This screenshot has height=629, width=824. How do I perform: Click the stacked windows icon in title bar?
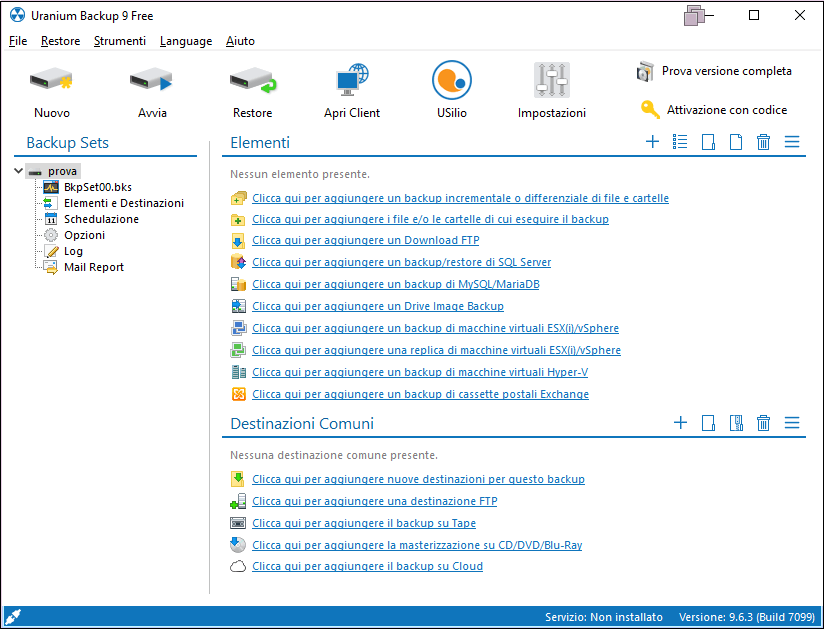(696, 15)
